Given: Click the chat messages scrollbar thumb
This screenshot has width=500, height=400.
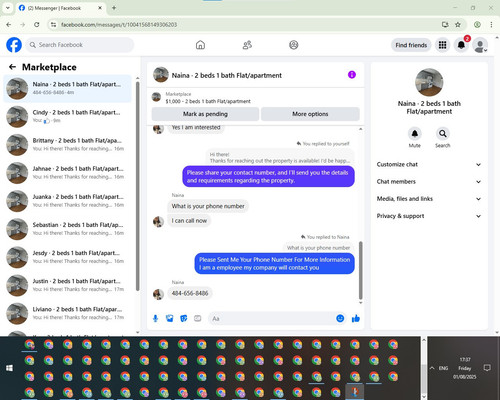Looking at the screenshot, I should point(360,271).
